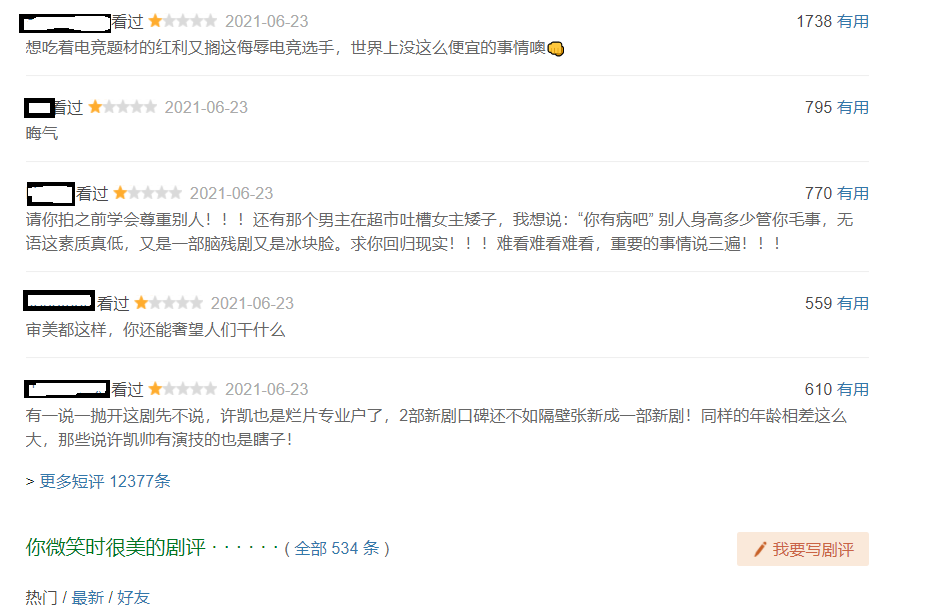Click redacted username on 许凯 review
928x615 pixels.
(x=67, y=389)
